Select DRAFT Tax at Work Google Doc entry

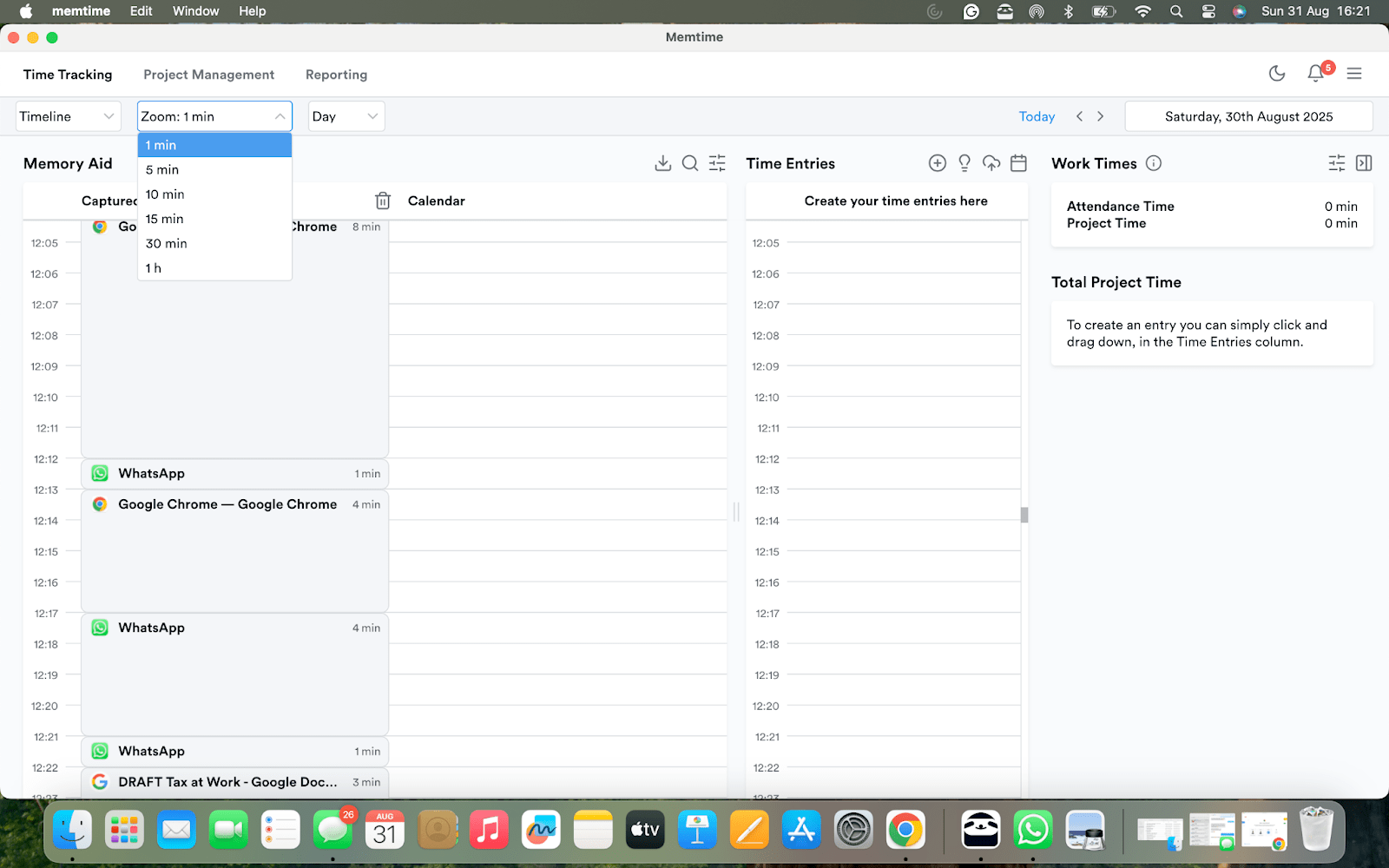(x=234, y=782)
